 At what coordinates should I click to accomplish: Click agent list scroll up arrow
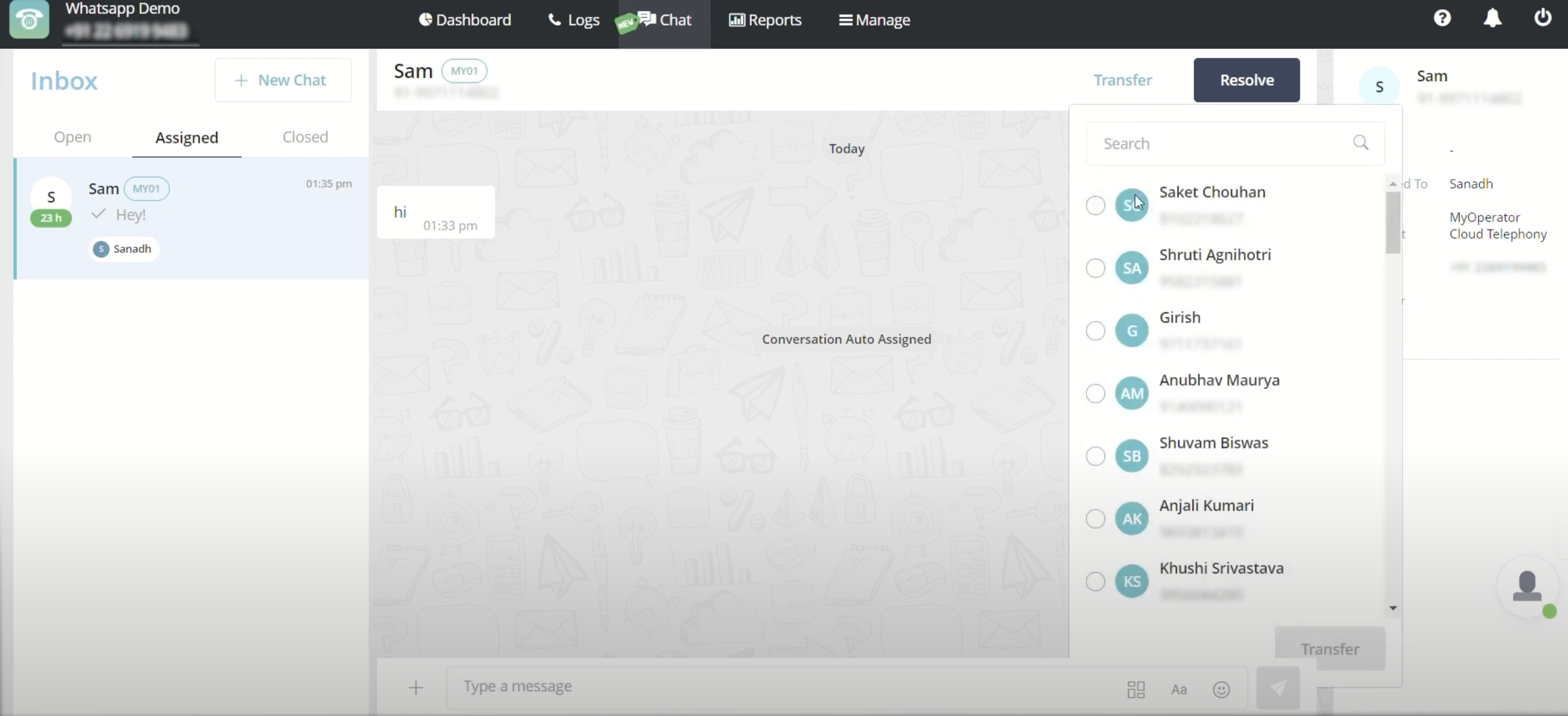pyautogui.click(x=1393, y=184)
